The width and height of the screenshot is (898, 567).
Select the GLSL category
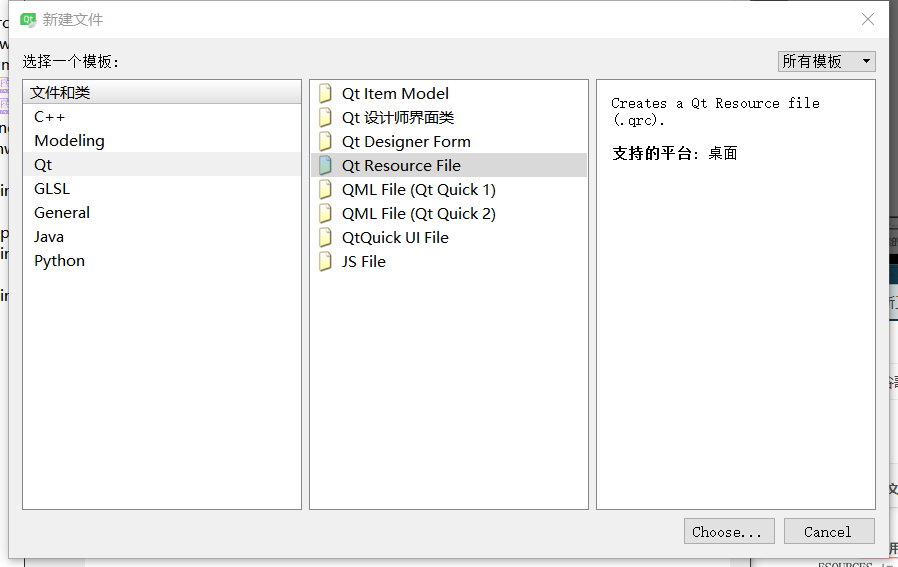click(162, 189)
